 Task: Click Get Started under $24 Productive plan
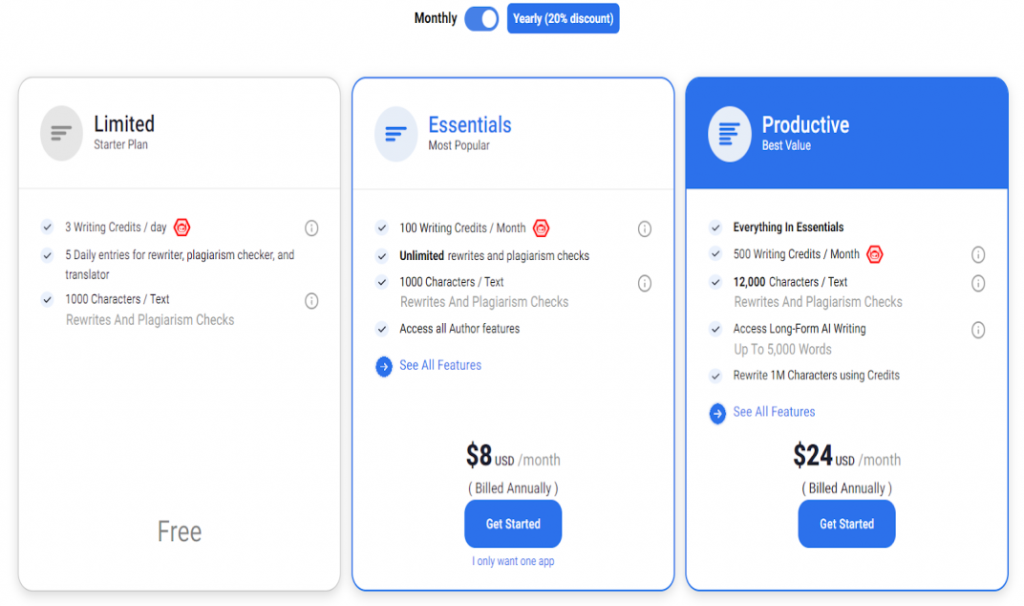847,524
